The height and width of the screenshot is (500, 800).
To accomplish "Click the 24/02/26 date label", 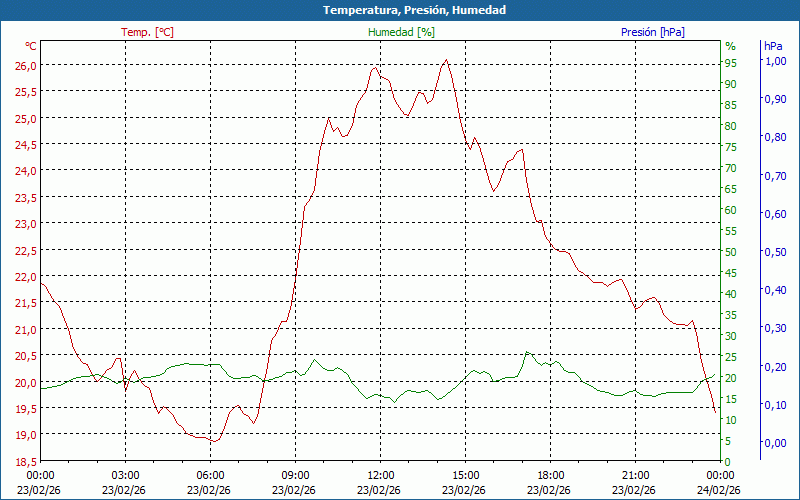I will [x=720, y=490].
